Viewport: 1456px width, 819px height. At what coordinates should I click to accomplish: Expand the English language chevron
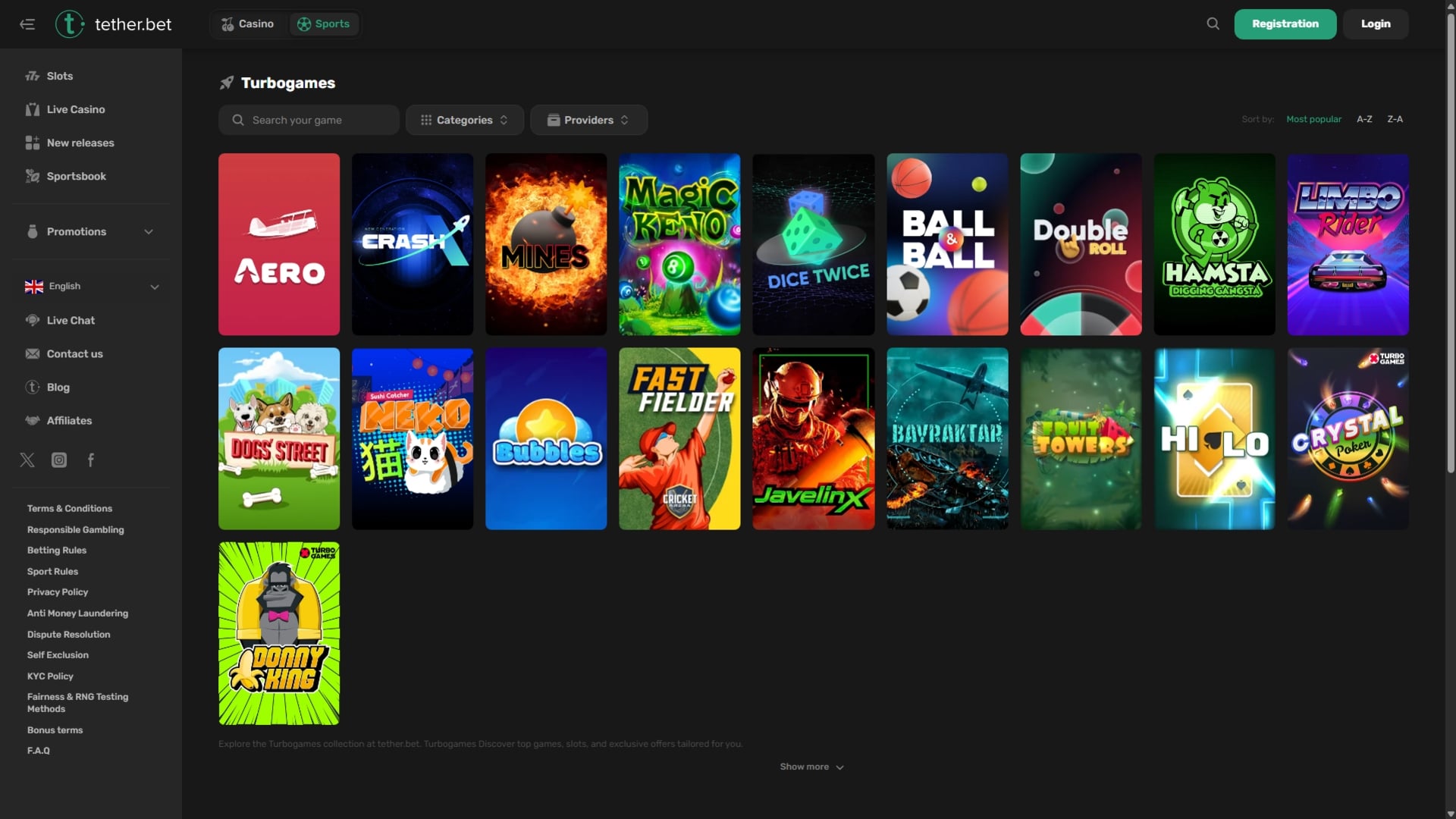pos(155,287)
